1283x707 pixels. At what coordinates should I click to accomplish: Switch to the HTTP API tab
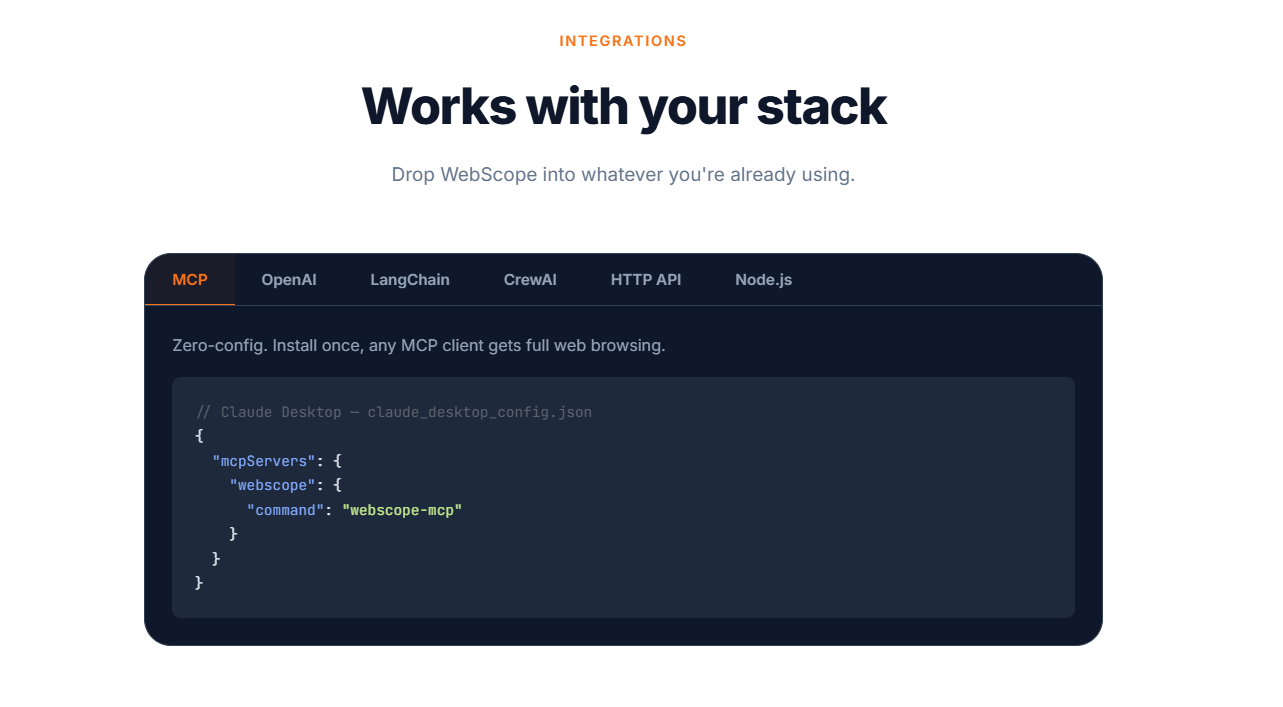[x=646, y=280]
